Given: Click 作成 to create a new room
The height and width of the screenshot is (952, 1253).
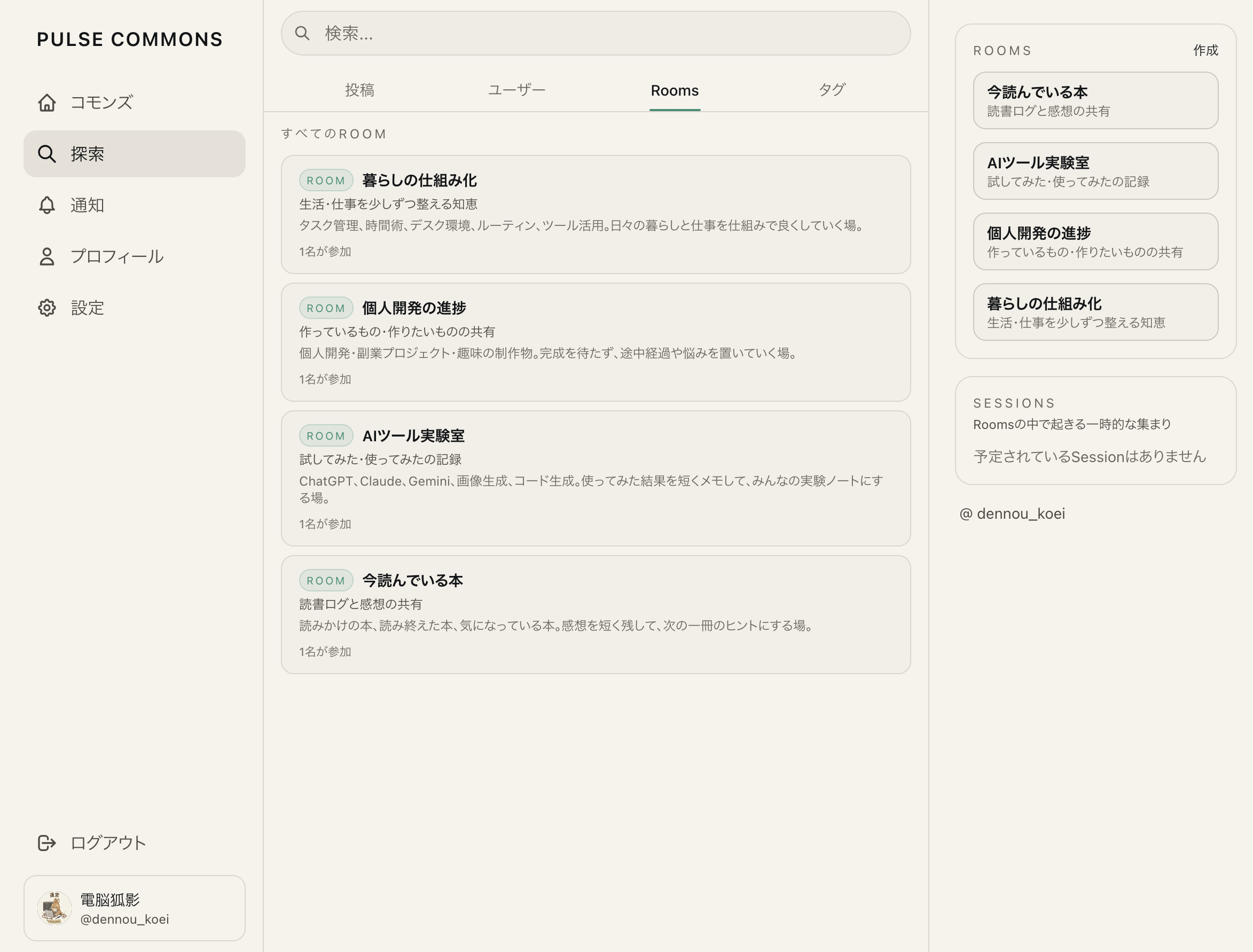Looking at the screenshot, I should 1205,50.
